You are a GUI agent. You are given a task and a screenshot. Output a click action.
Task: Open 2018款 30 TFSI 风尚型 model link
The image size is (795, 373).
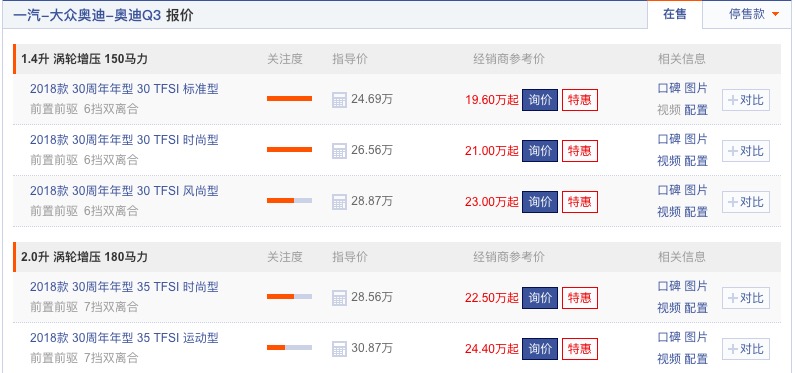click(124, 191)
